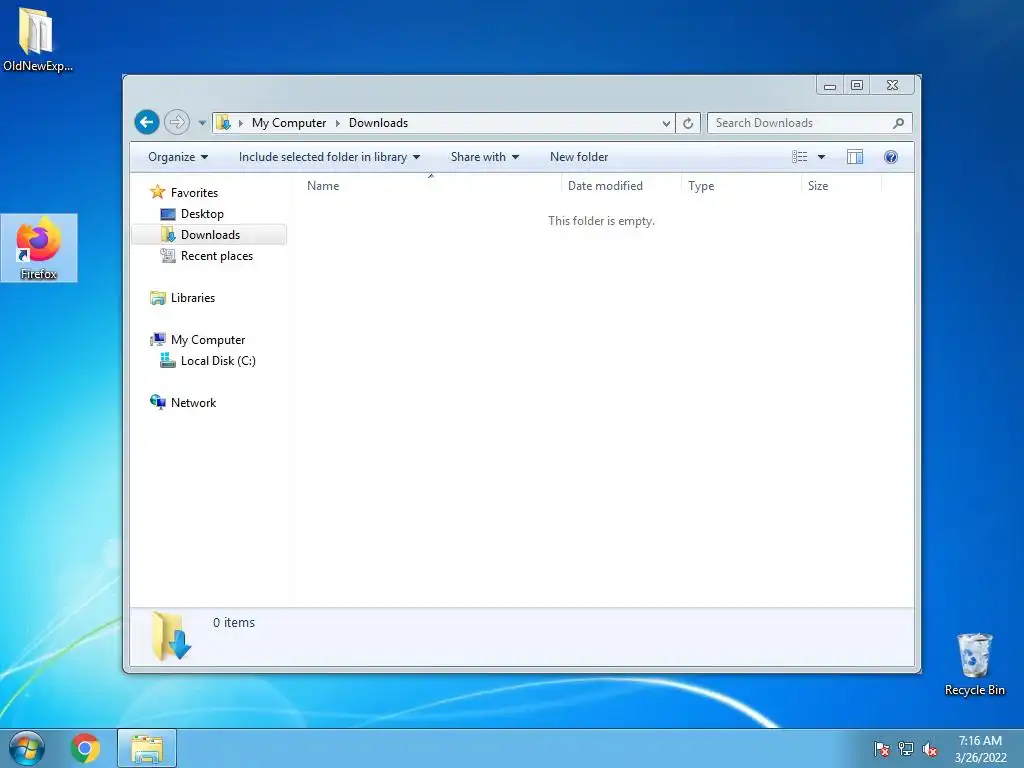Click the Libraries icon
This screenshot has width=1024, height=768.
[157, 298]
